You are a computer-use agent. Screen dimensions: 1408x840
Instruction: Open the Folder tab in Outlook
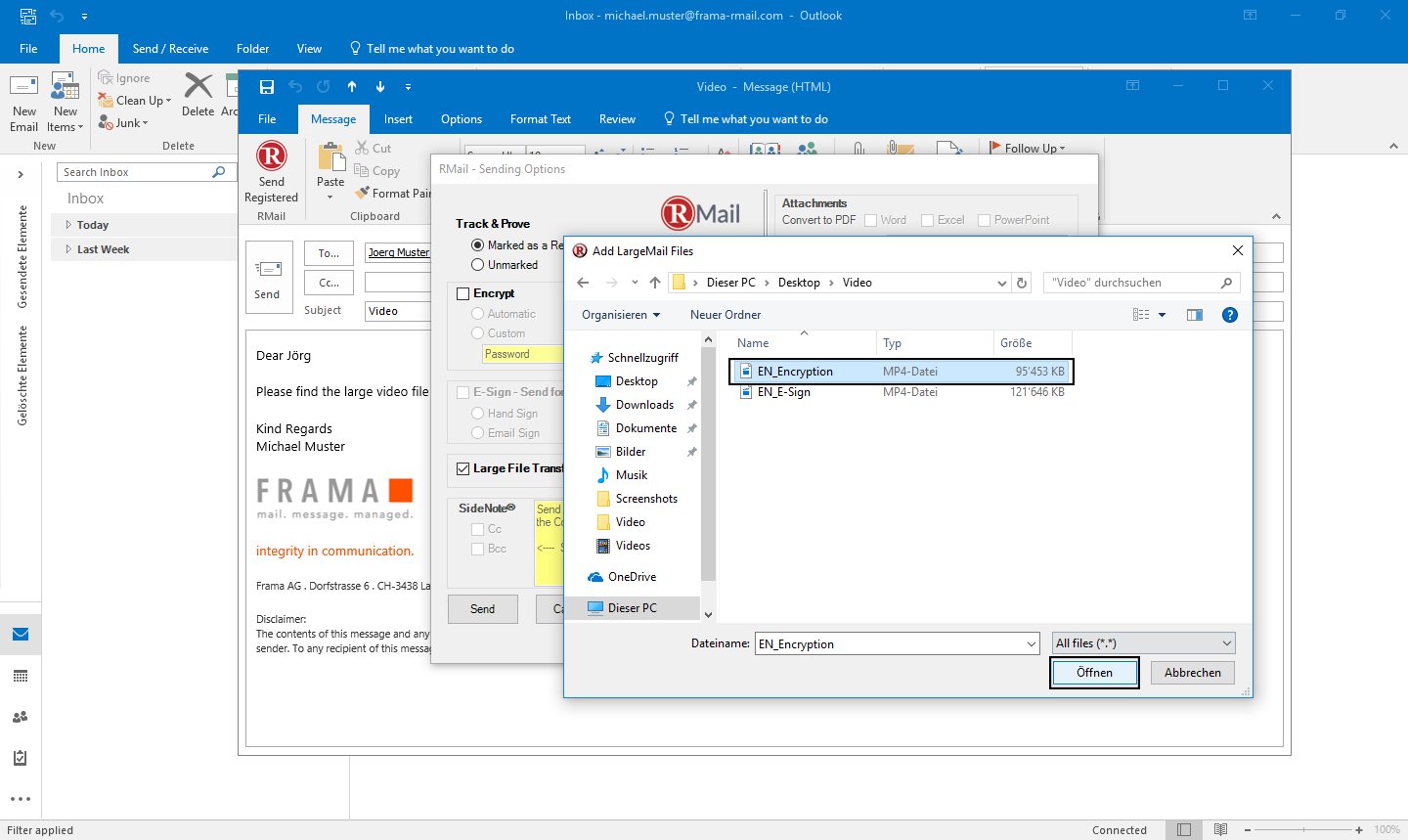tap(252, 49)
